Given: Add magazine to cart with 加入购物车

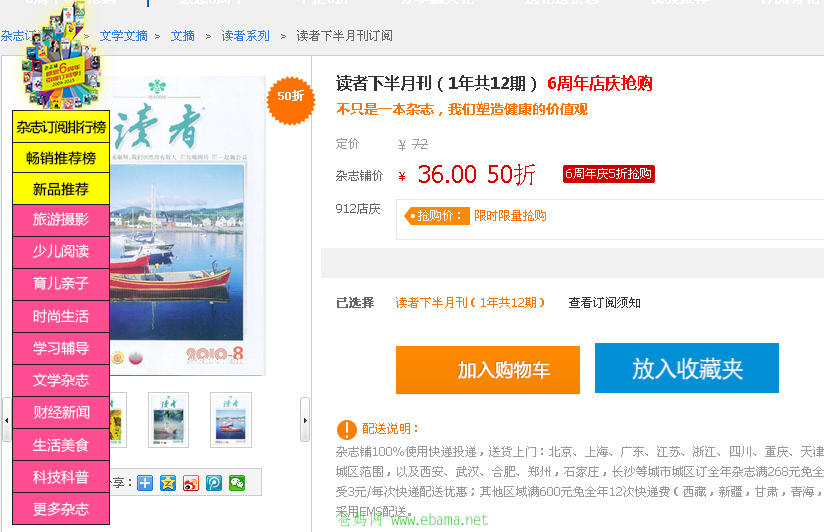Looking at the screenshot, I should [x=488, y=370].
